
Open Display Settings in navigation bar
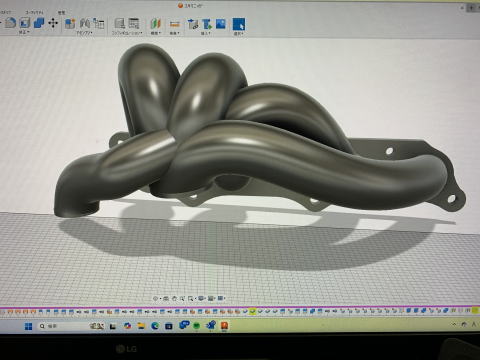(x=201, y=298)
